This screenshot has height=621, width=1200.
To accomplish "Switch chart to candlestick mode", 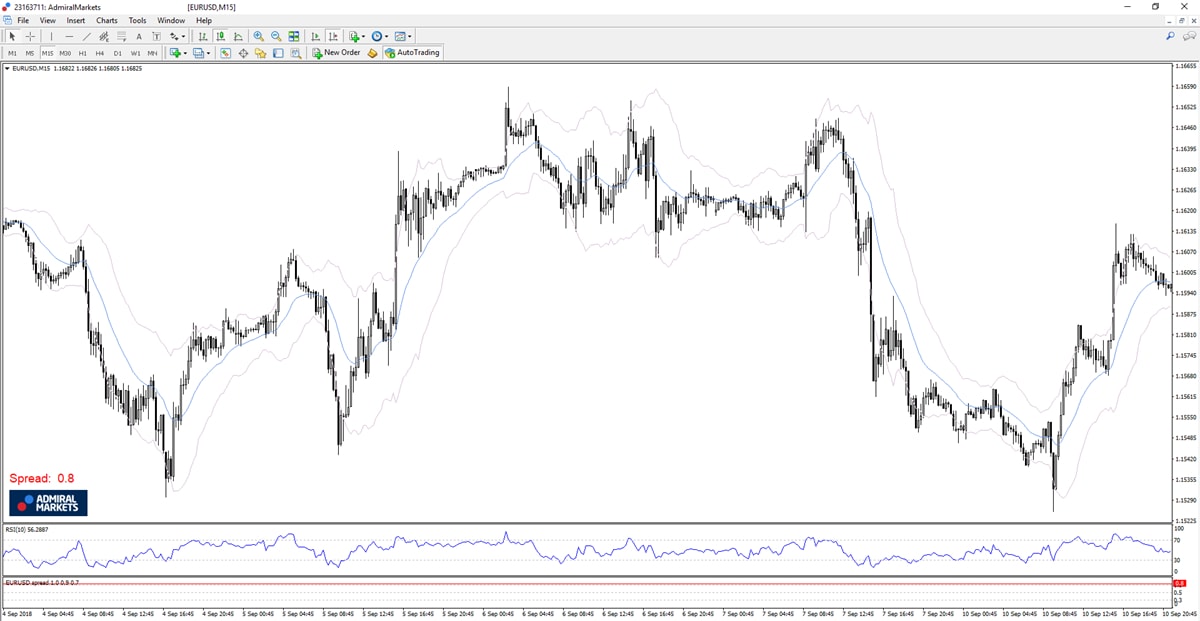I will click(x=220, y=36).
